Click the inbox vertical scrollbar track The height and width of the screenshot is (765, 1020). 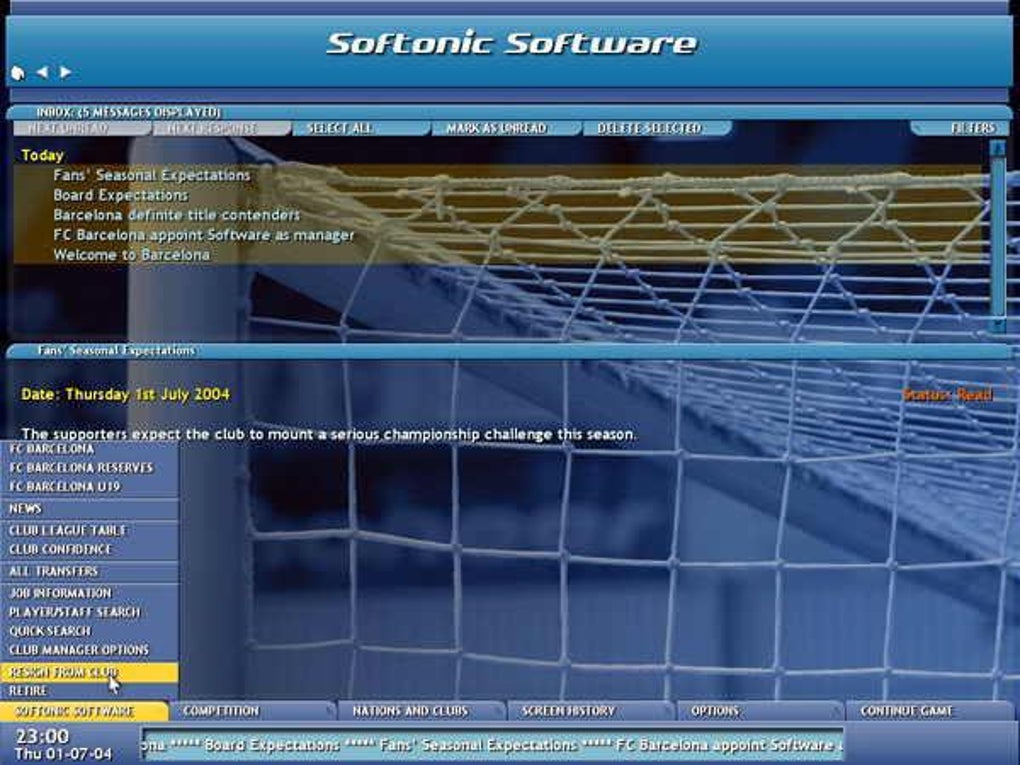pos(997,237)
